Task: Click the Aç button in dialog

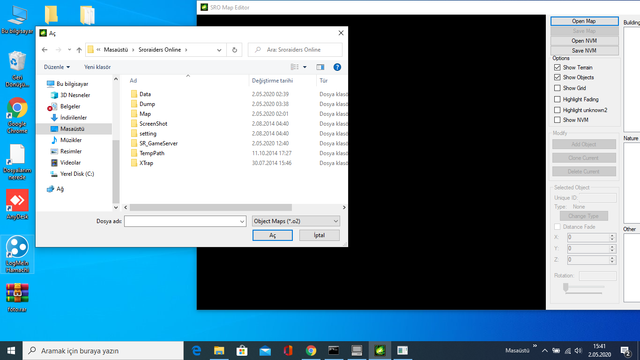Action: click(272, 235)
